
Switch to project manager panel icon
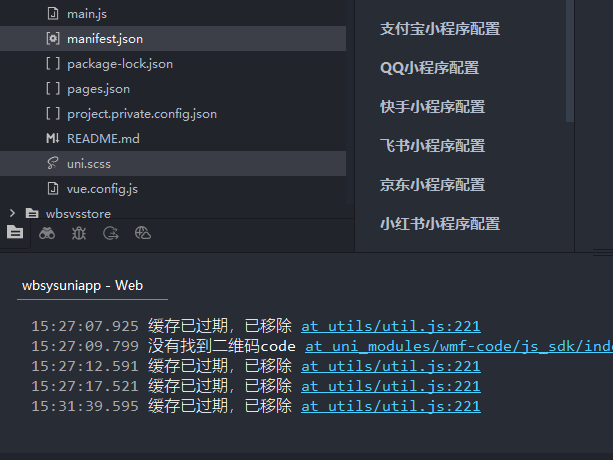[x=15, y=232]
